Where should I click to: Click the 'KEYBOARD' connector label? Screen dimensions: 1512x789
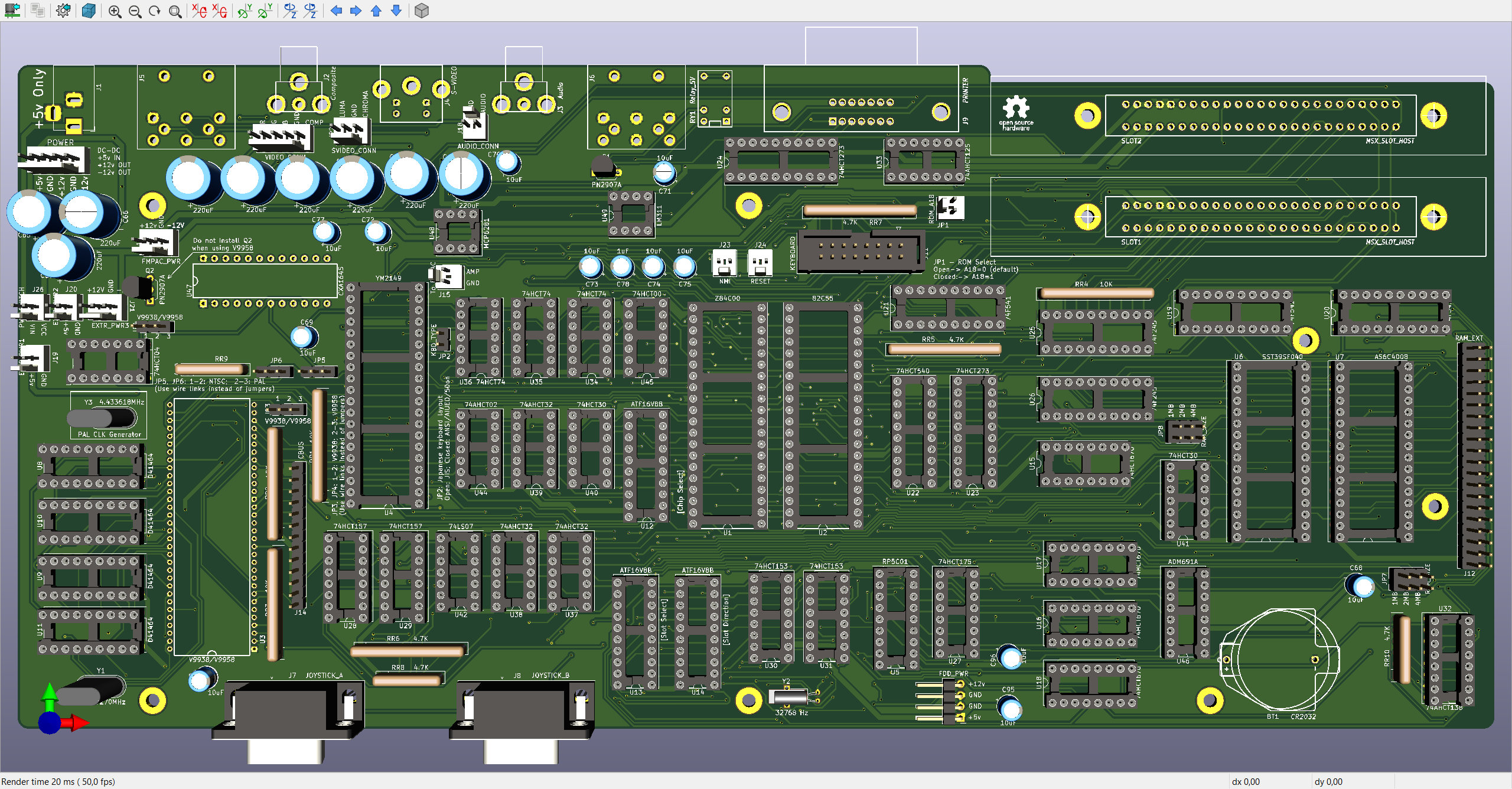[x=793, y=253]
